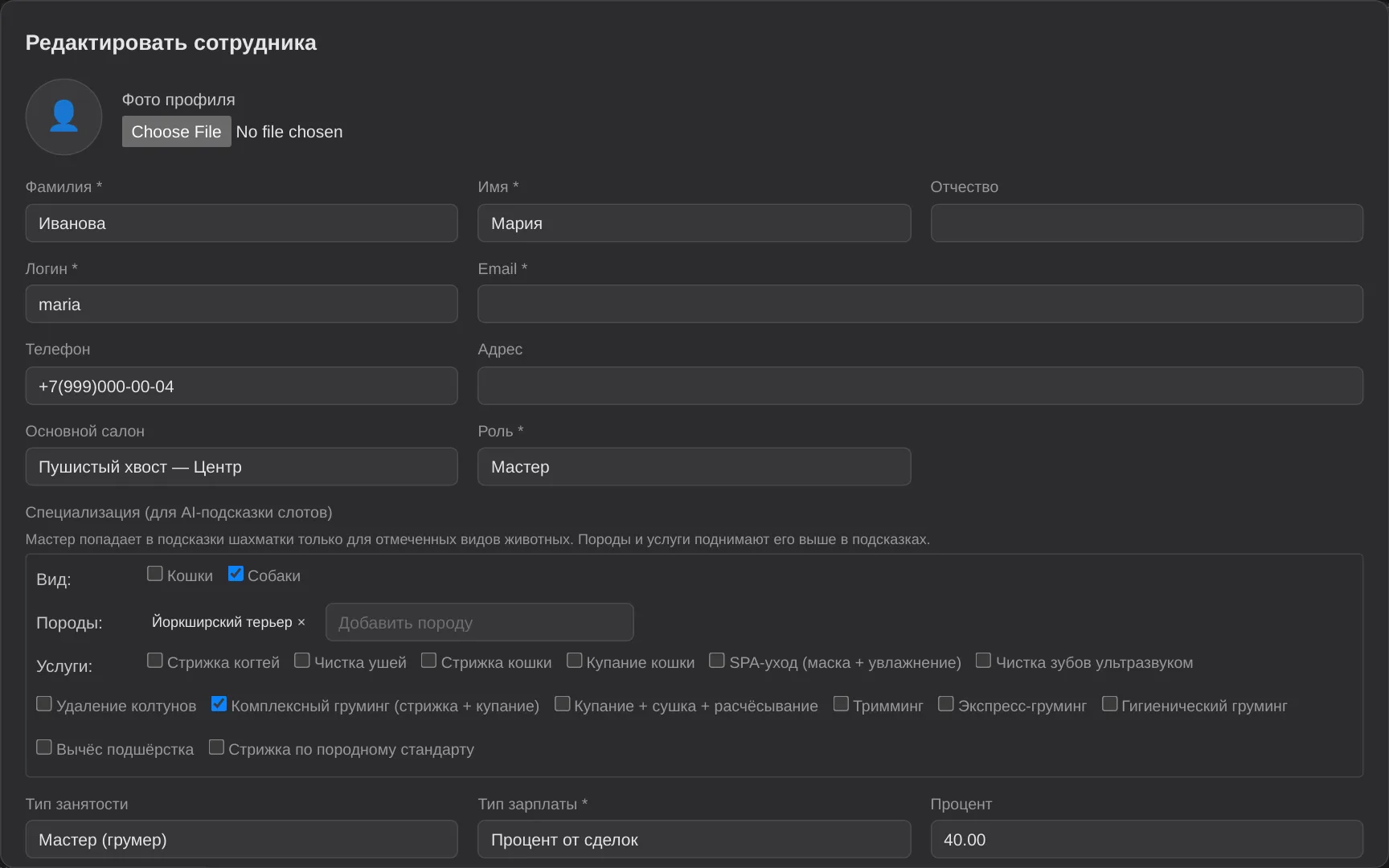Click the empty Адрес field

tap(920, 387)
